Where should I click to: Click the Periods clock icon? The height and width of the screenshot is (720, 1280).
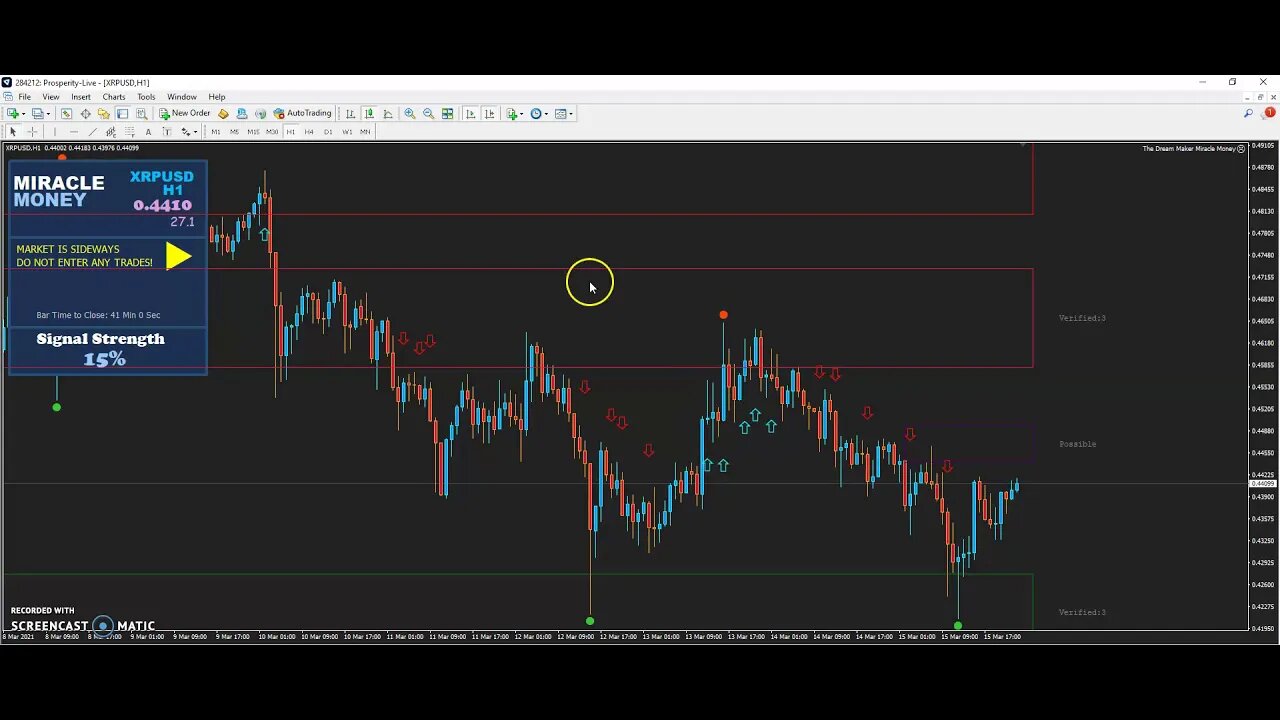(x=536, y=113)
